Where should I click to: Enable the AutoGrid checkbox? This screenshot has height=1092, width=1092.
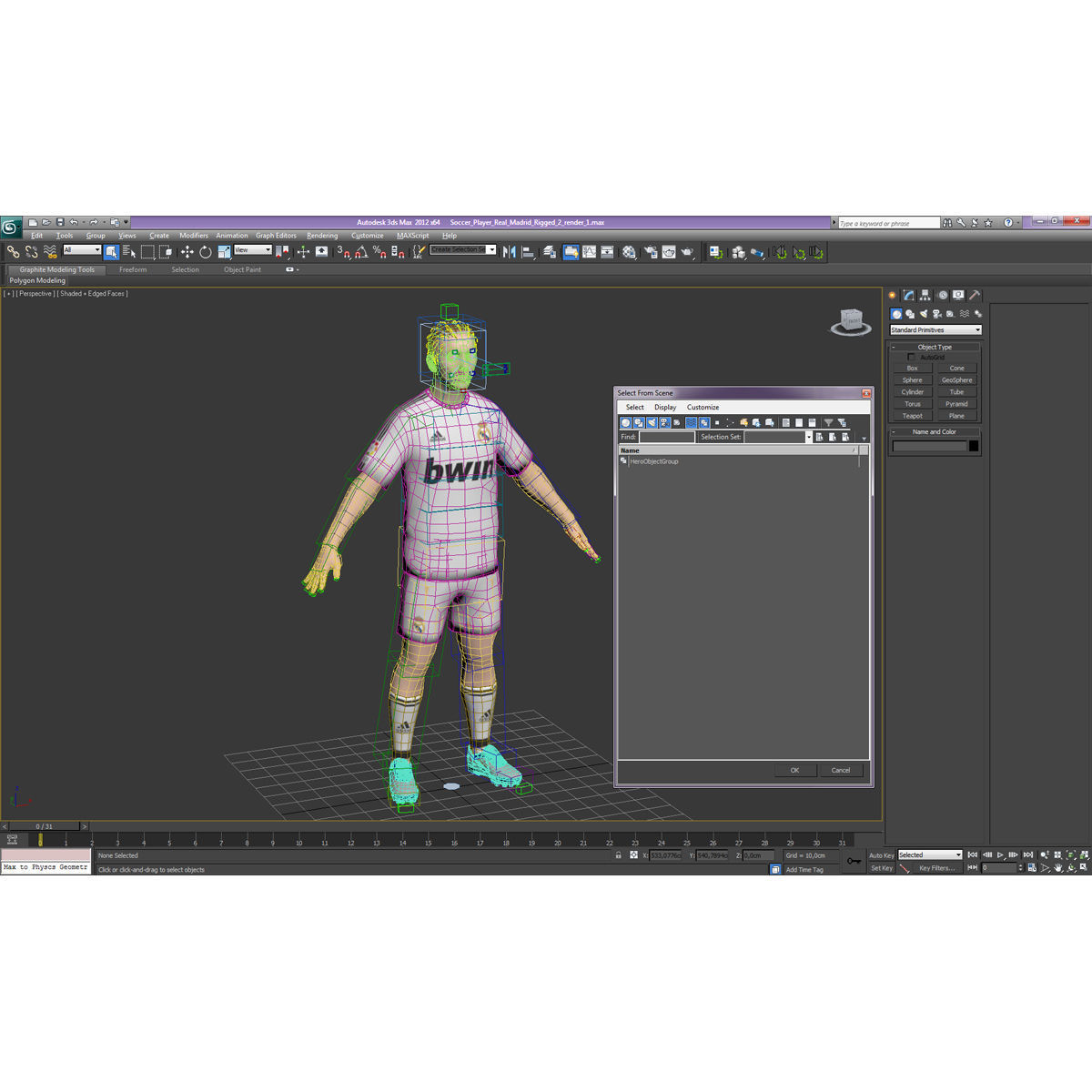click(x=912, y=357)
